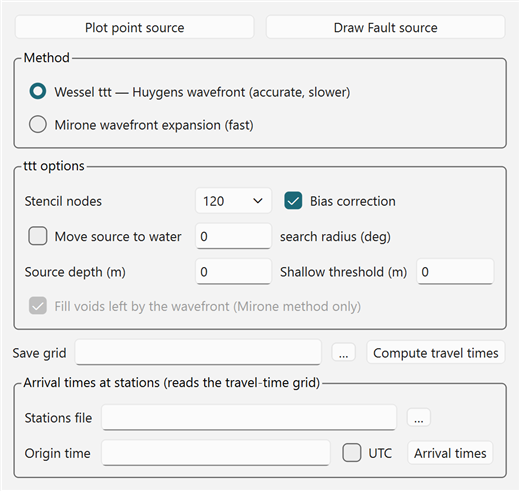520x491 pixels.
Task: Click the 'search radius (deg)' label
Action: pos(335,237)
